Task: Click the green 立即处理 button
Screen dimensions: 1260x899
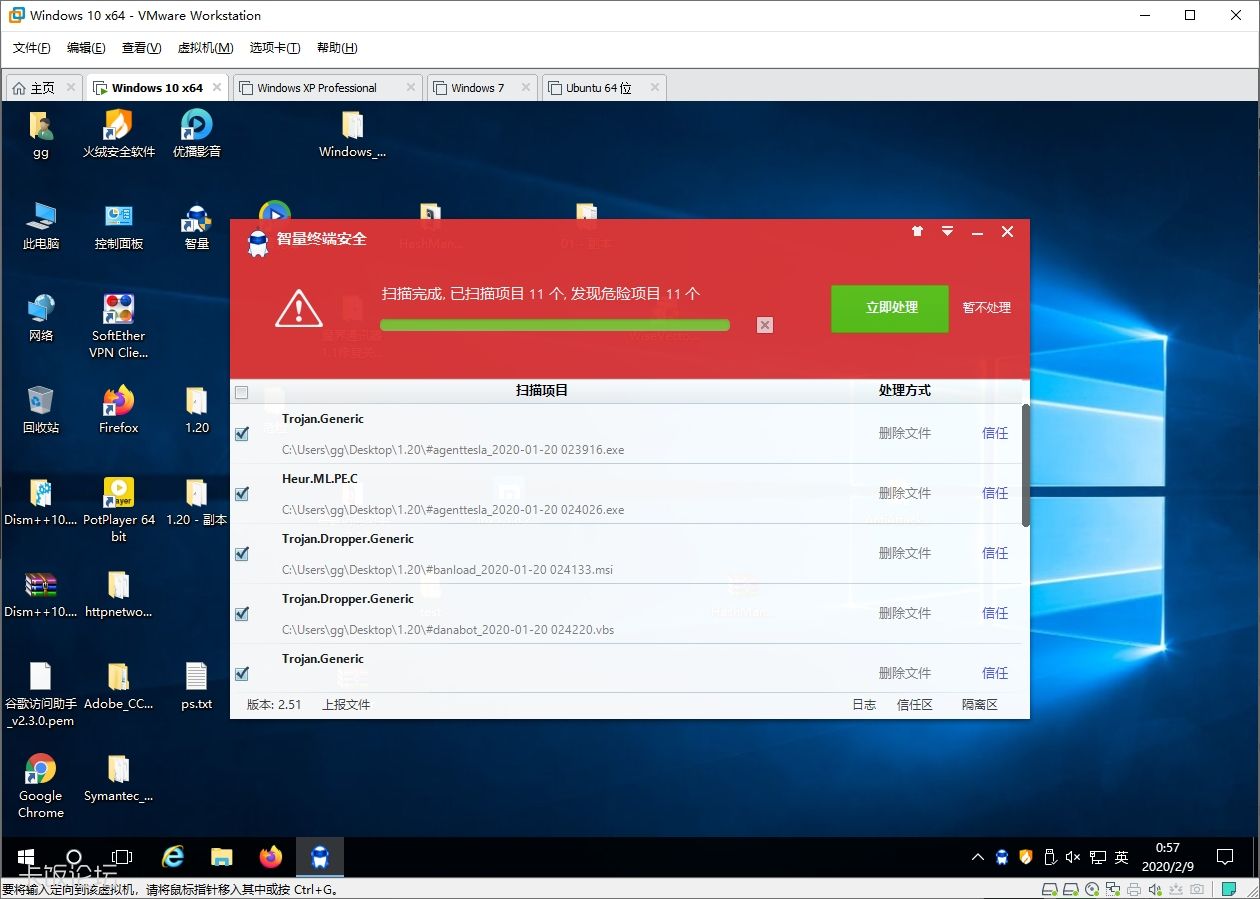Action: coord(890,308)
